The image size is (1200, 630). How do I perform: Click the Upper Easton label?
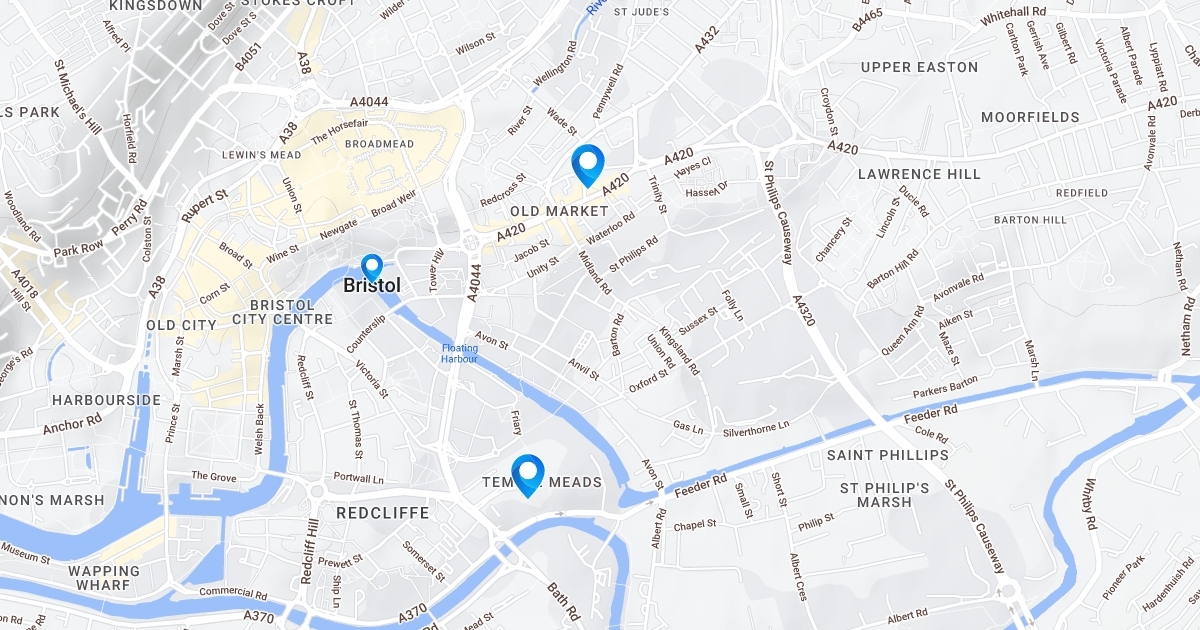tap(920, 67)
